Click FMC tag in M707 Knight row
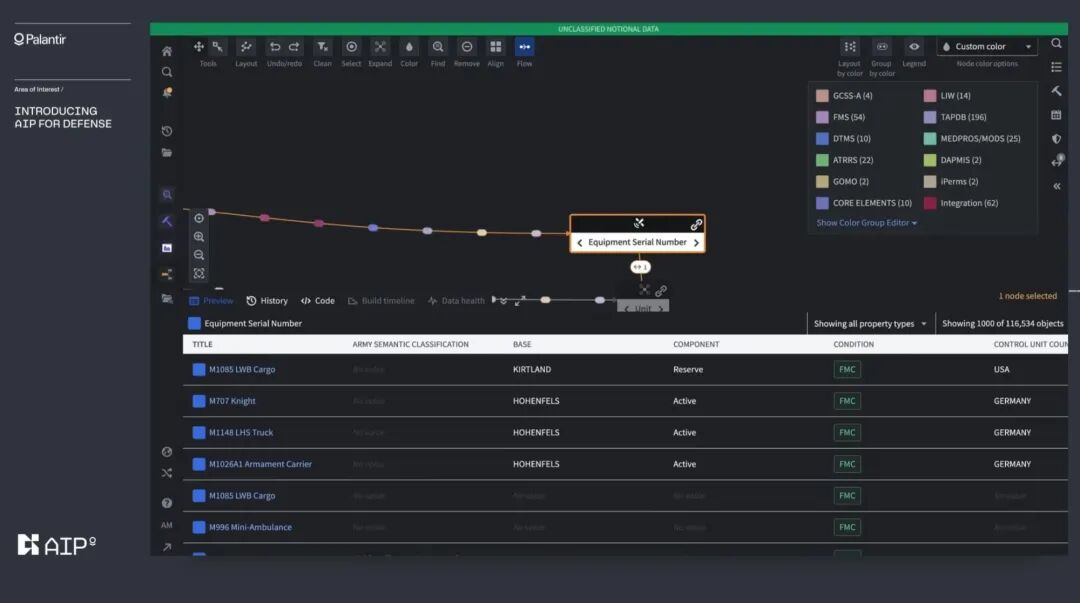The height and width of the screenshot is (603, 1080). coord(847,401)
